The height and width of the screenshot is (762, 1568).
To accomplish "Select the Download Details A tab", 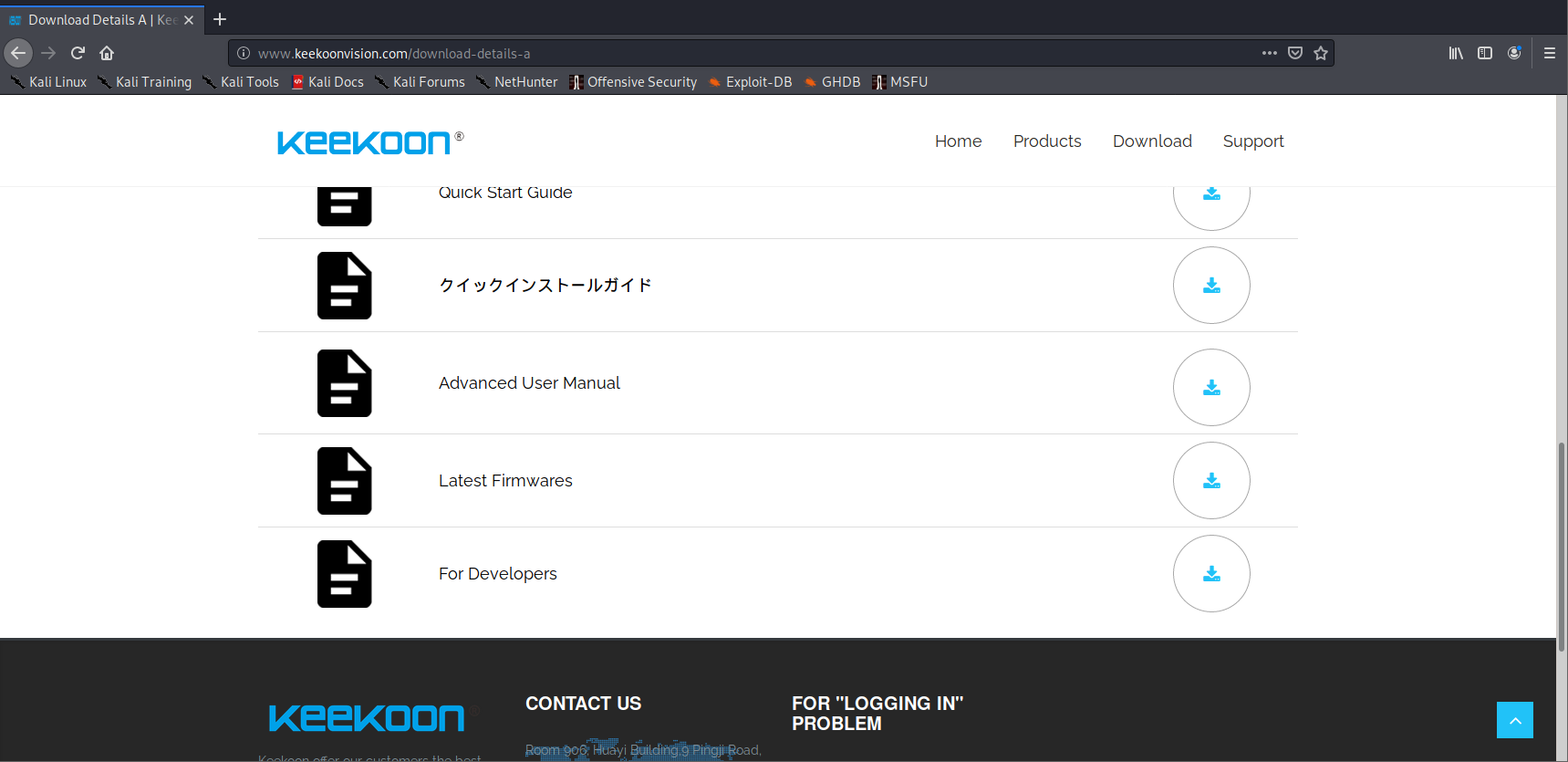I will click(x=102, y=19).
